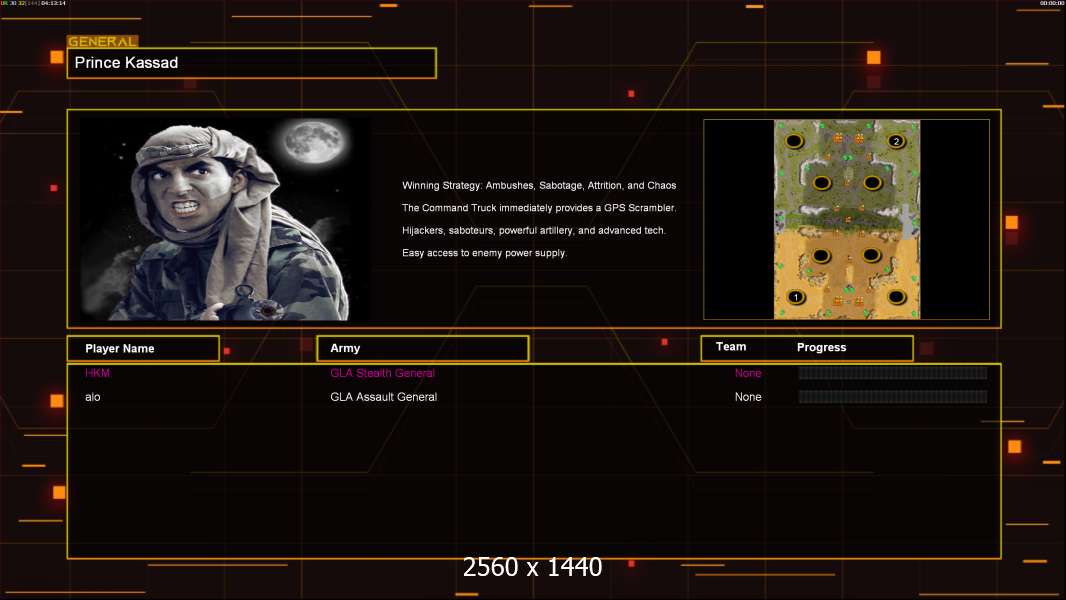Image resolution: width=1066 pixels, height=600 pixels.
Task: Select the map preview thumbnail
Action: 846,219
